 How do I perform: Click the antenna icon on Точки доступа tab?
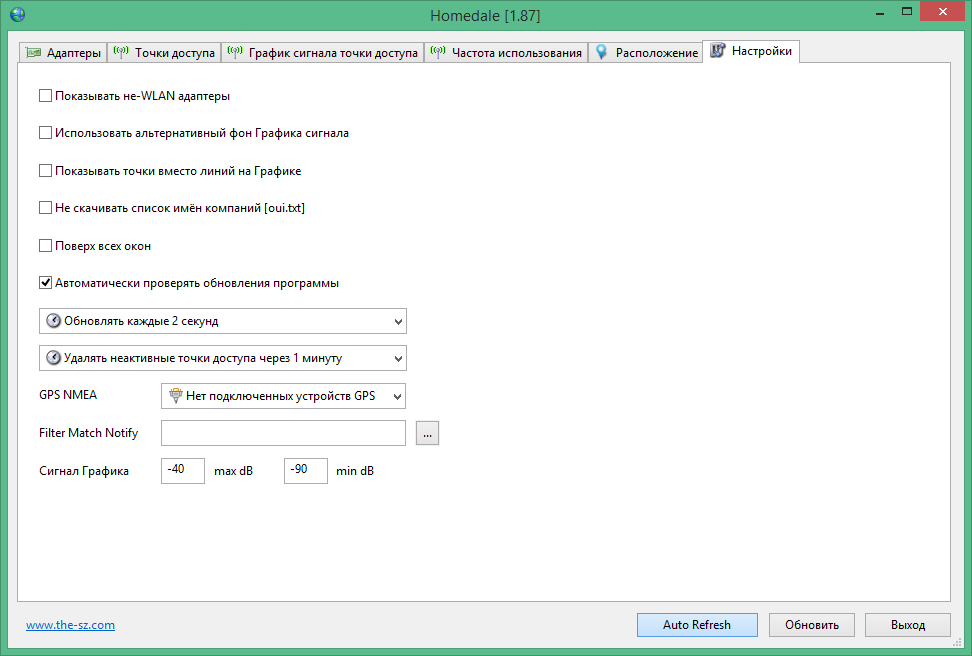click(x=121, y=53)
